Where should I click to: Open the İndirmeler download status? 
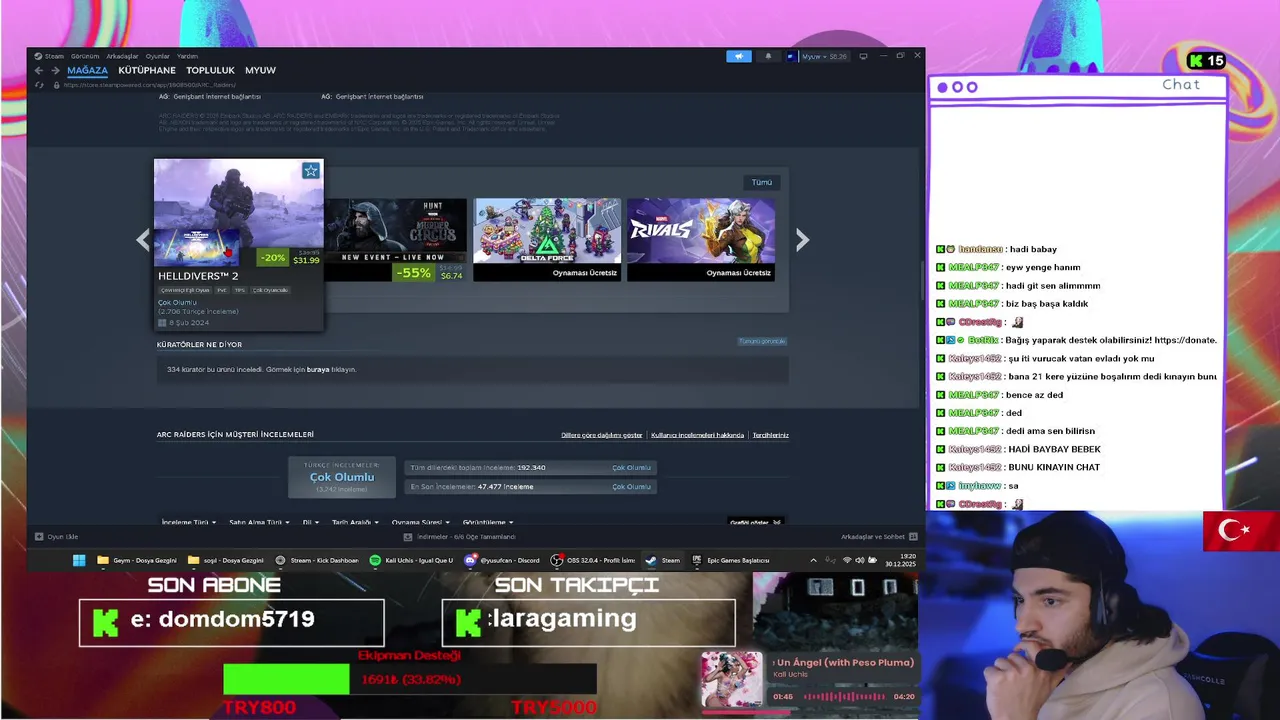459,537
